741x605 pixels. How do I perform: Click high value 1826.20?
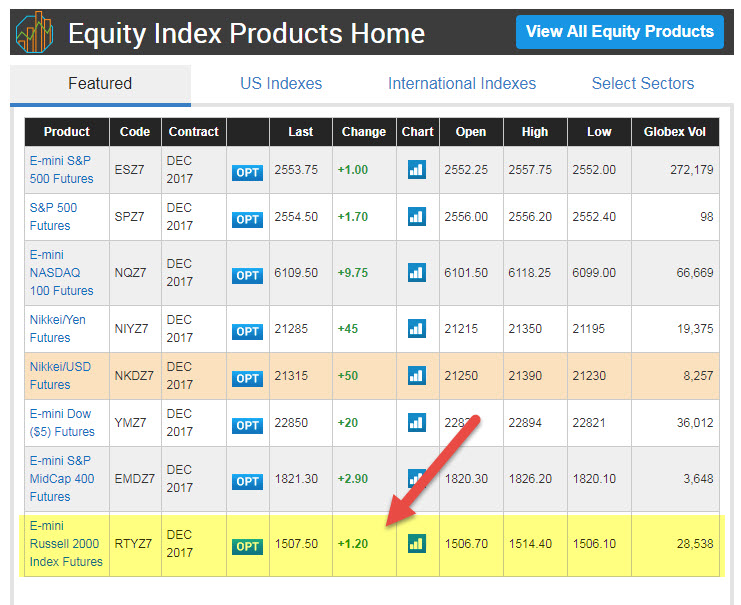click(530, 479)
